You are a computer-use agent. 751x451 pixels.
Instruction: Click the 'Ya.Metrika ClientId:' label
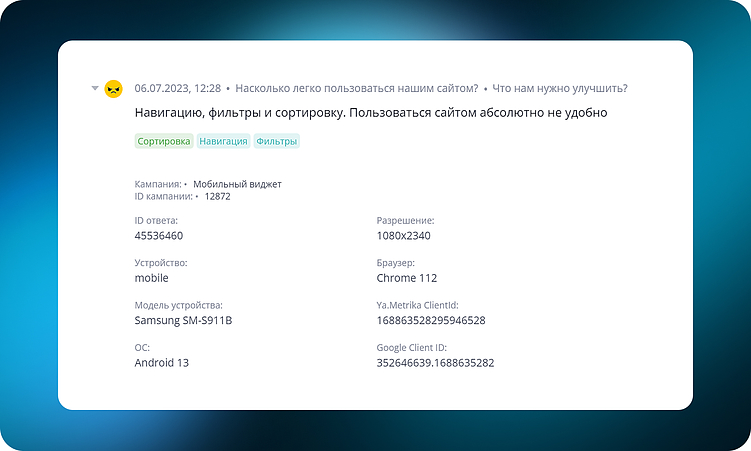point(418,305)
